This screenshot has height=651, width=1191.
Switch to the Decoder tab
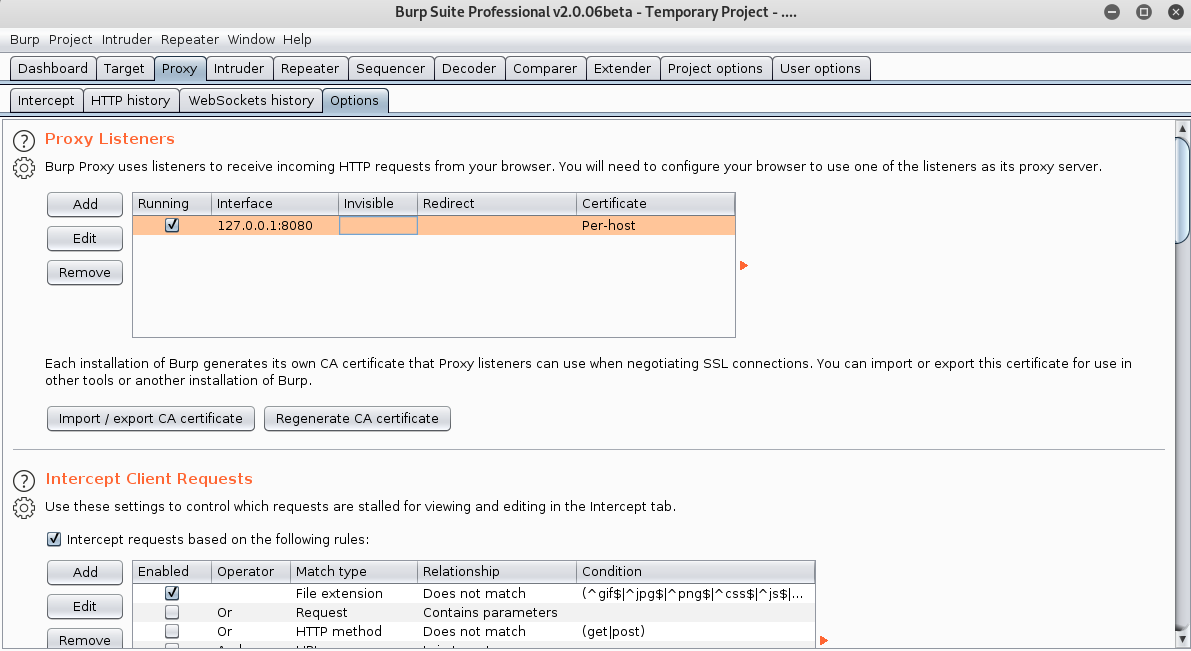[469, 68]
